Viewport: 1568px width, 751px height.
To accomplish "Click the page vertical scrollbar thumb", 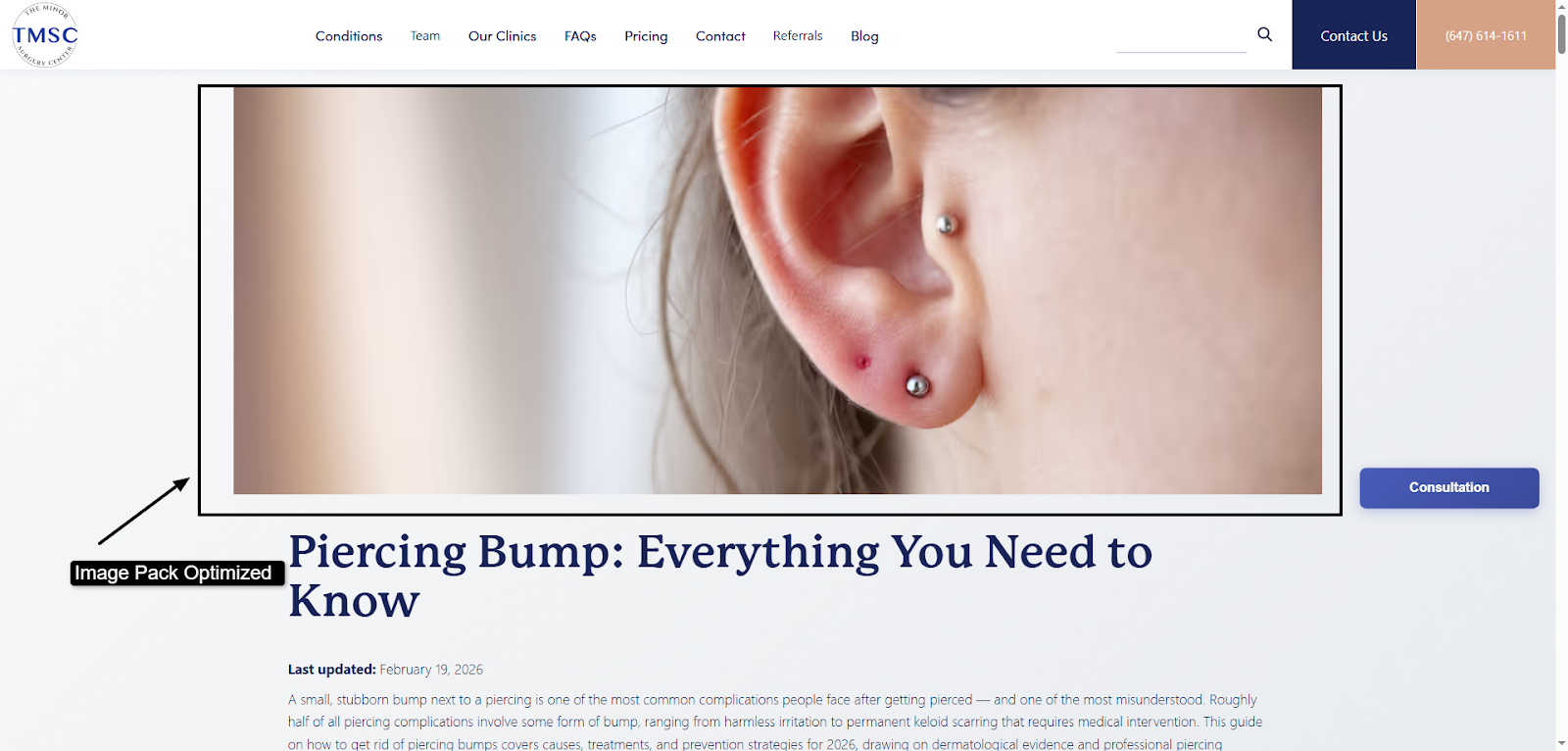I will (x=1561, y=34).
